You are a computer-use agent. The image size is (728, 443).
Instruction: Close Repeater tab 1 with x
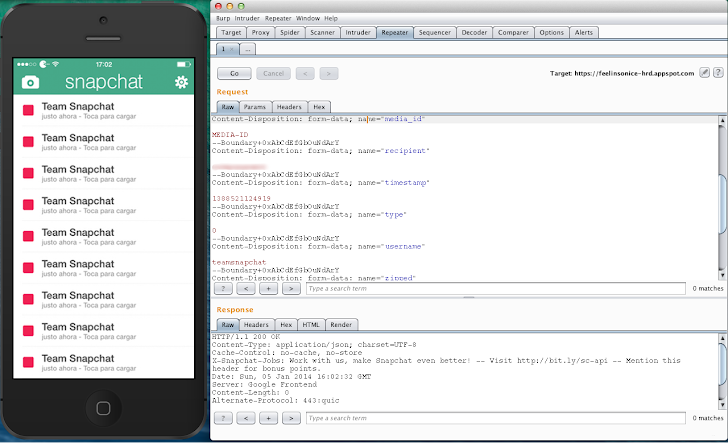click(232, 49)
